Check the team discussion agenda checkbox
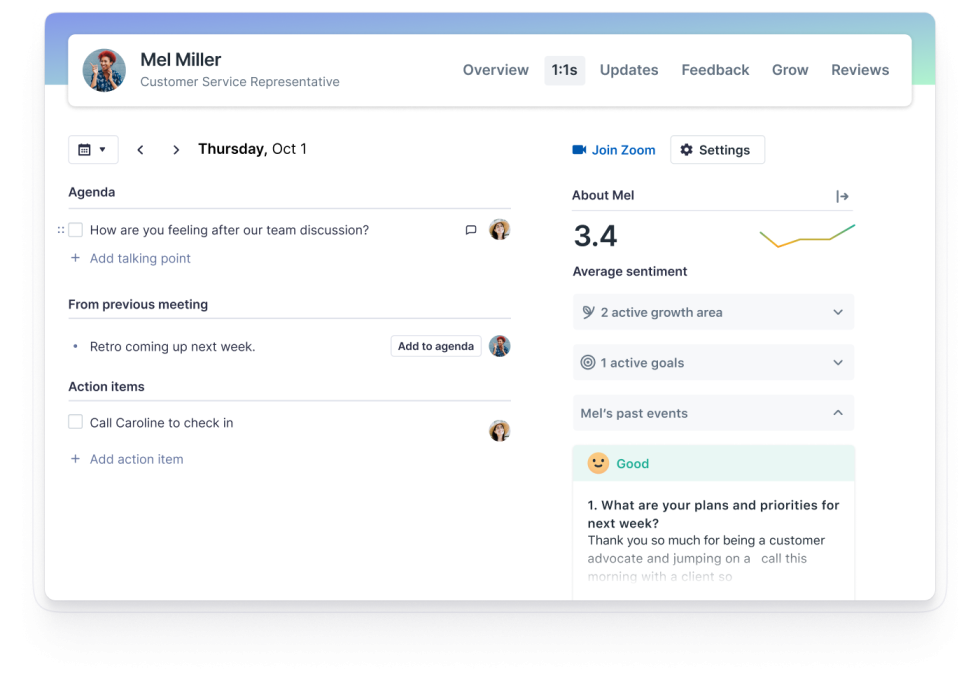This screenshot has height=690, width=980. (76, 230)
